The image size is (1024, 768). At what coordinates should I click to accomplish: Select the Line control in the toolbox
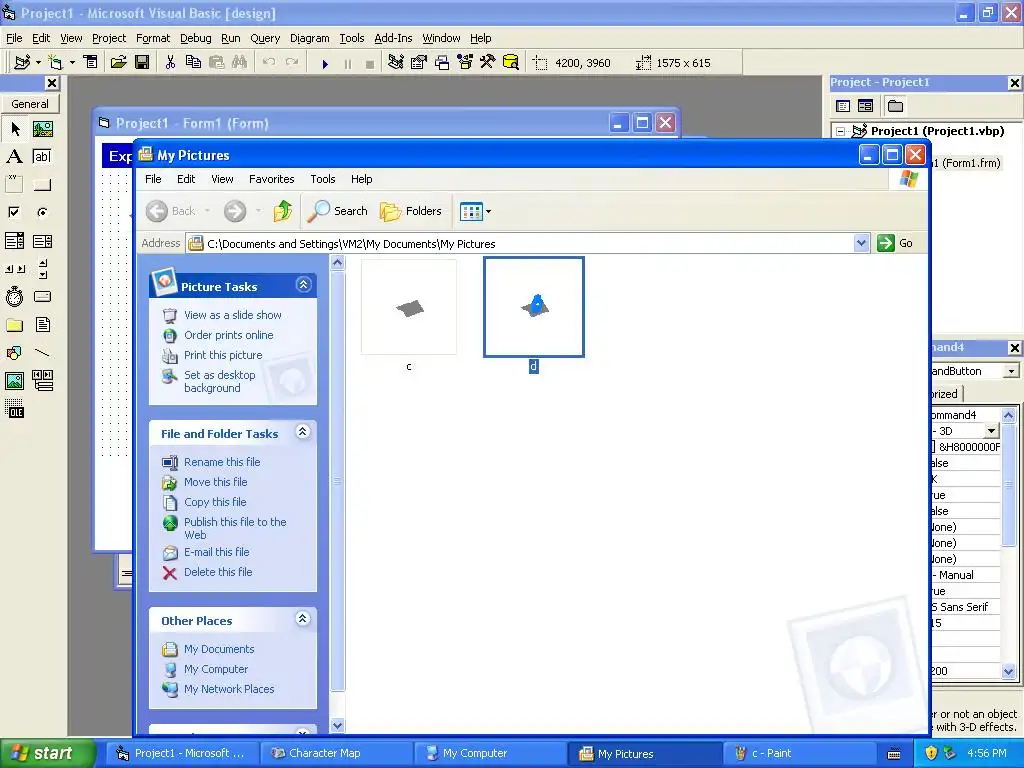coord(42,353)
